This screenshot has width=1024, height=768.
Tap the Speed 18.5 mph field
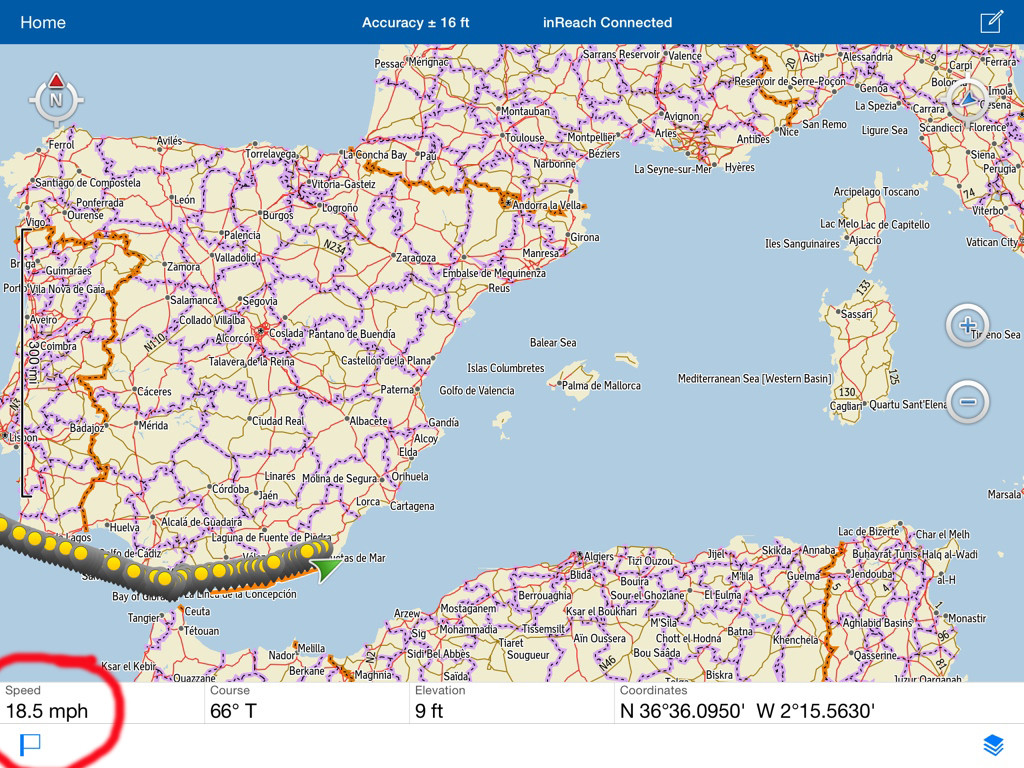(102, 703)
